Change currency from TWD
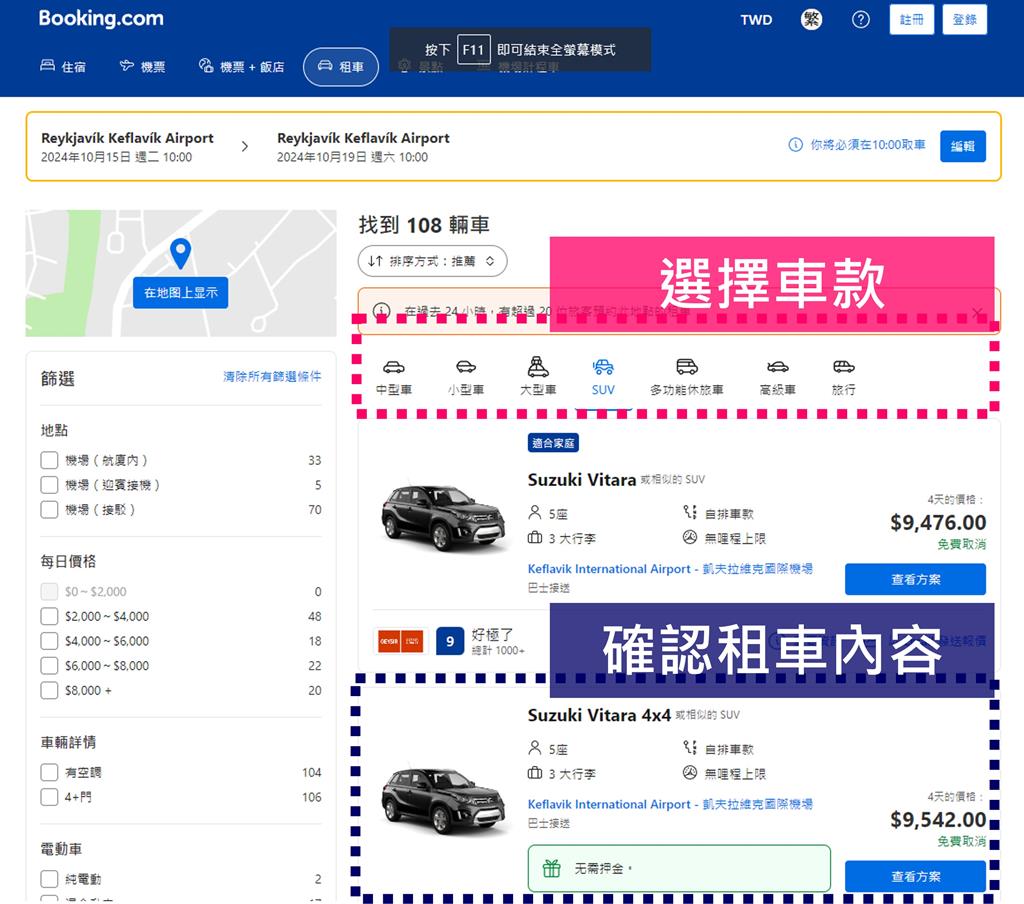 tap(756, 20)
